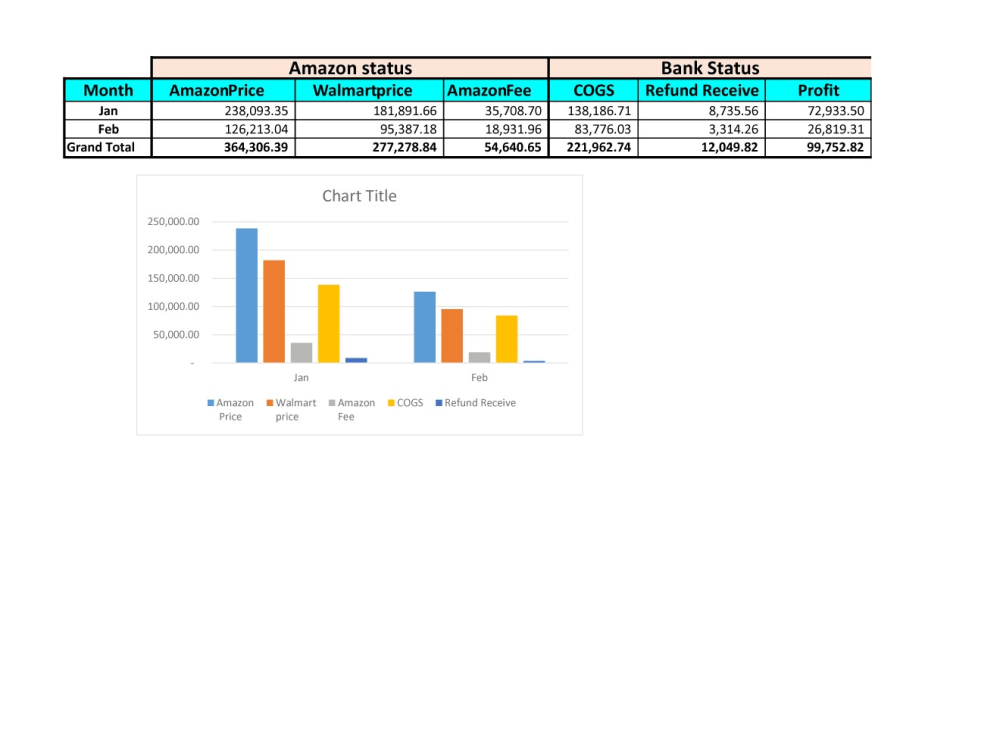Select the AmazonPrice column header
This screenshot has height=750, width=1000.
tap(223, 91)
